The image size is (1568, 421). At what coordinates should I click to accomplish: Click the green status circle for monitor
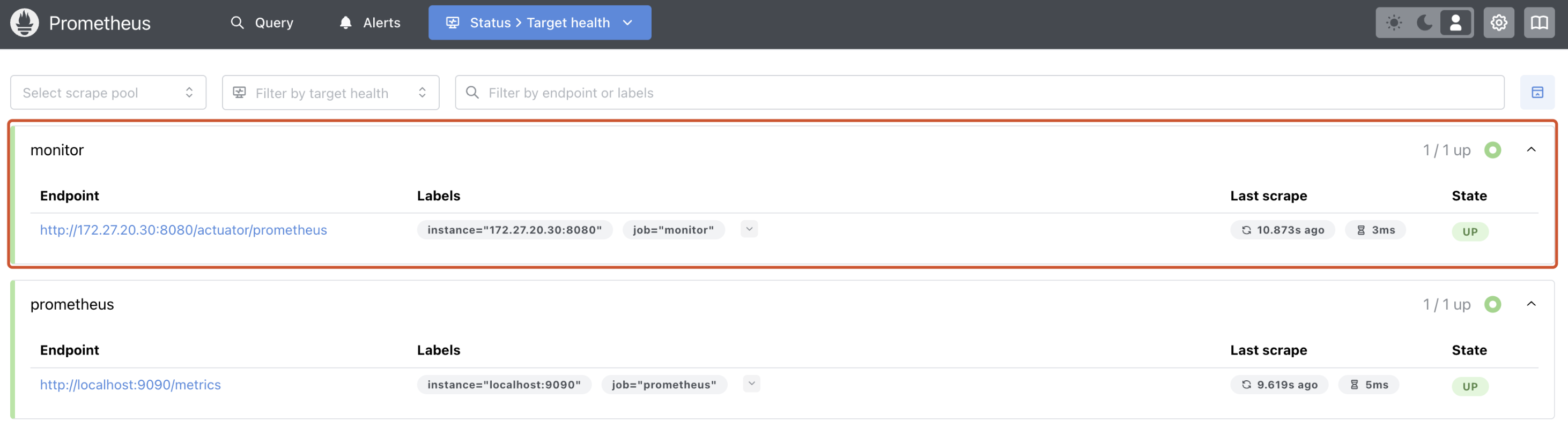click(1492, 151)
